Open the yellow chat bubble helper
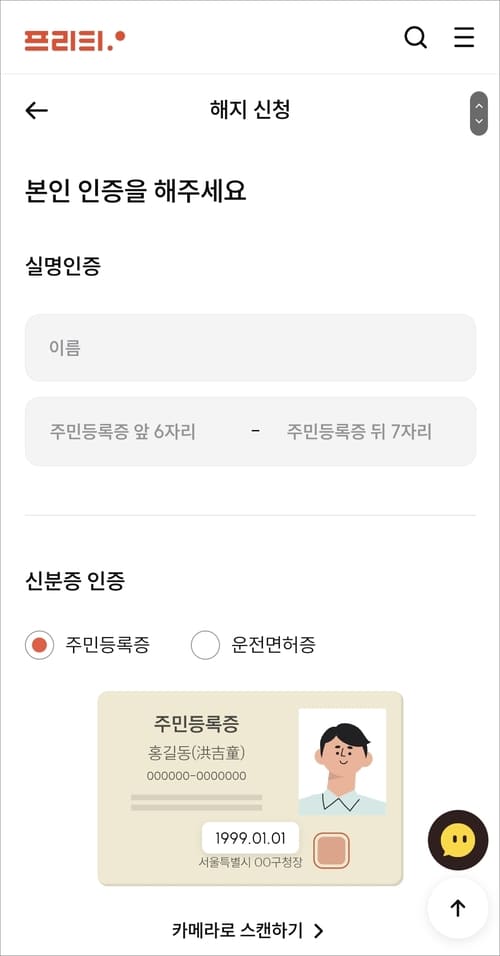This screenshot has height=956, width=500. coord(458,840)
